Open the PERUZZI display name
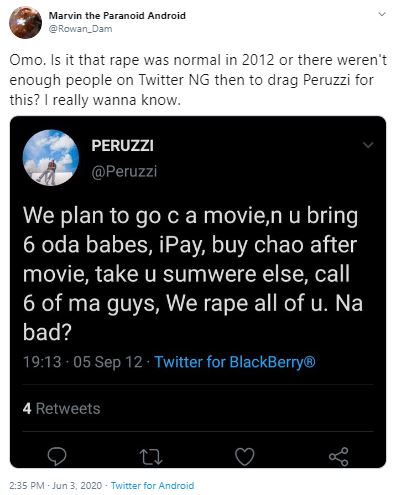395x495 pixels. coord(122,146)
